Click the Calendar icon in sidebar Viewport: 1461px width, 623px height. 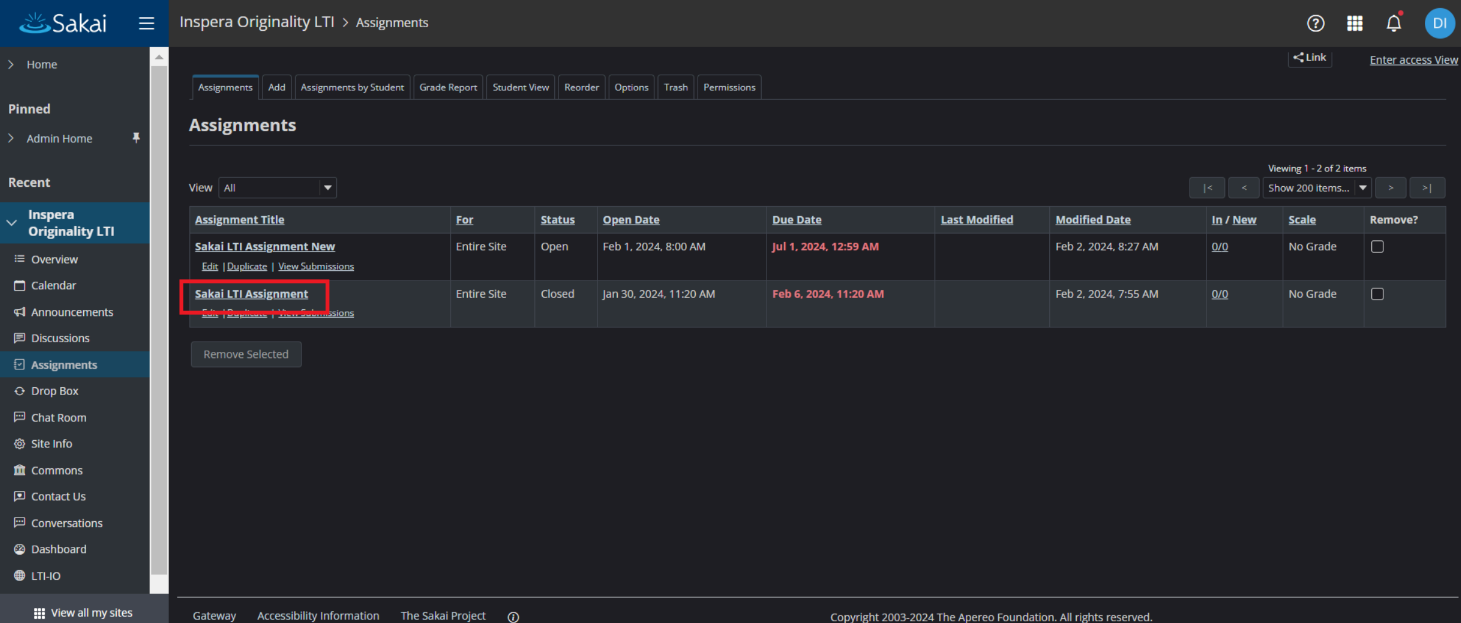coord(19,285)
